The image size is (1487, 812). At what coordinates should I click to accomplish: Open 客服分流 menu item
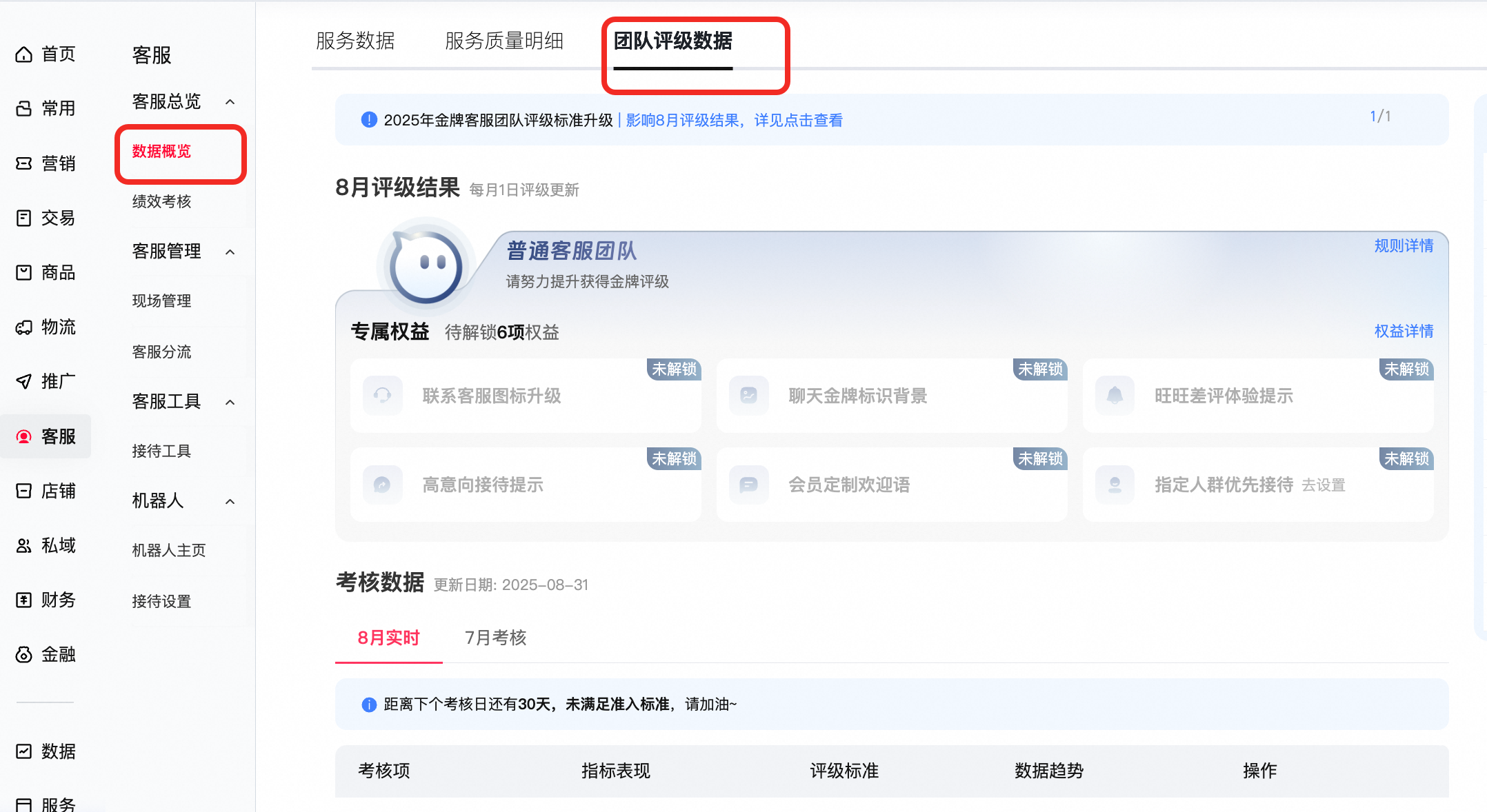(x=161, y=352)
